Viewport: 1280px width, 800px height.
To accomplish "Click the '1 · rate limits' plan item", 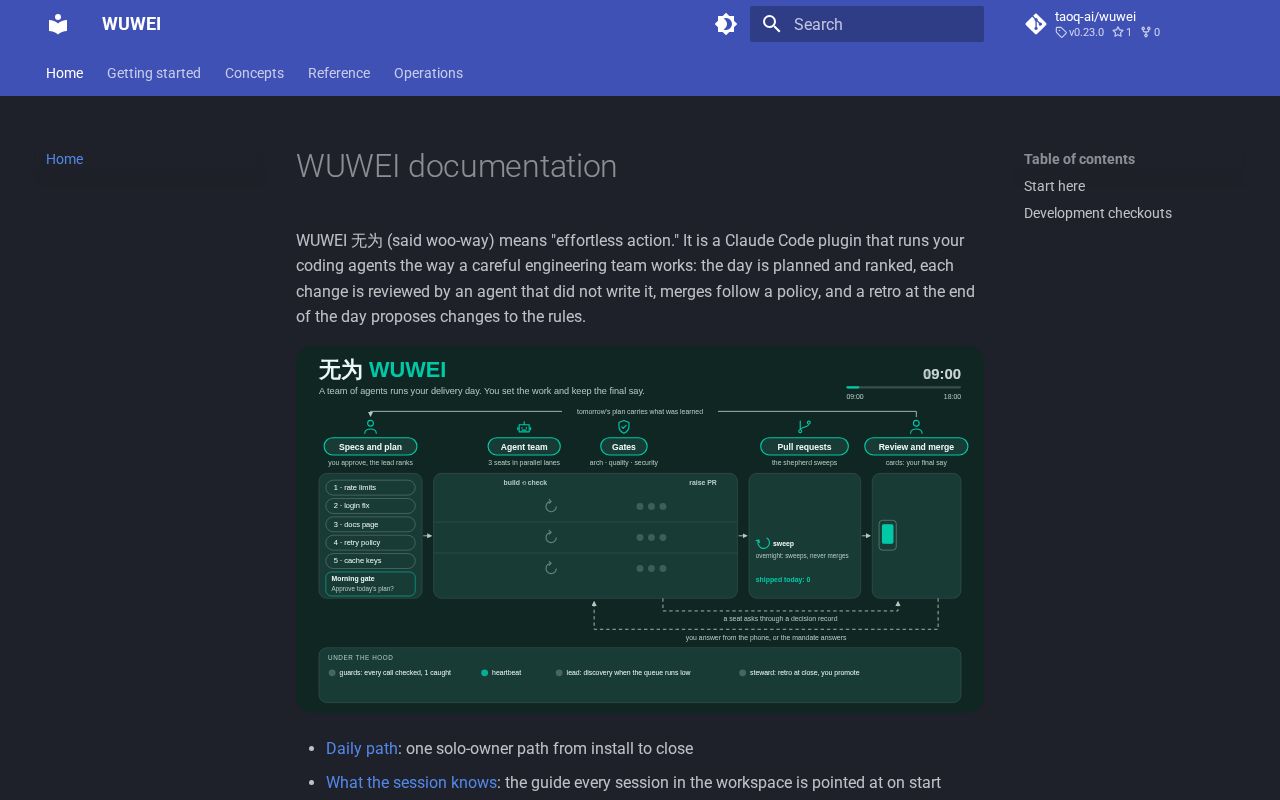I will point(370,488).
